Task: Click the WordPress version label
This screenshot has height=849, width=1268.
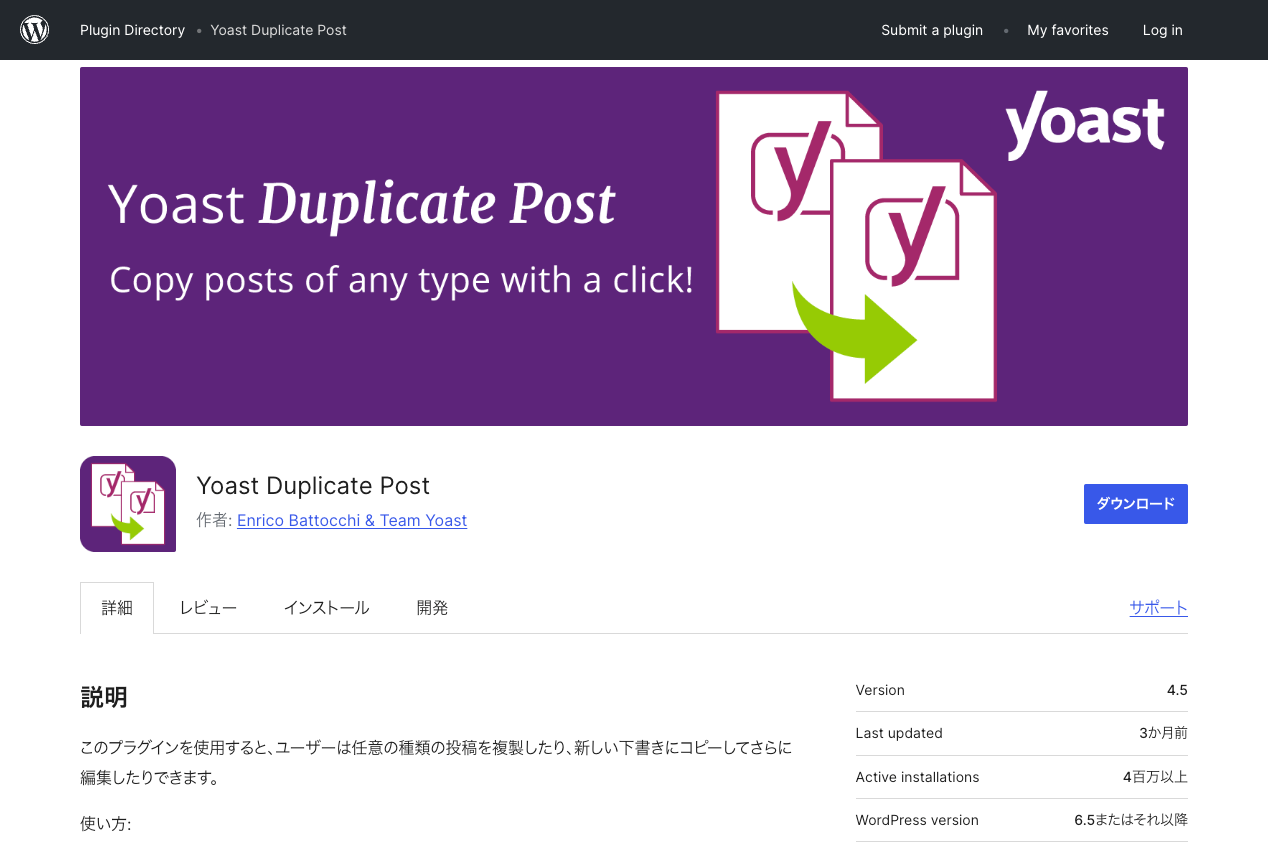Action: tap(917, 820)
